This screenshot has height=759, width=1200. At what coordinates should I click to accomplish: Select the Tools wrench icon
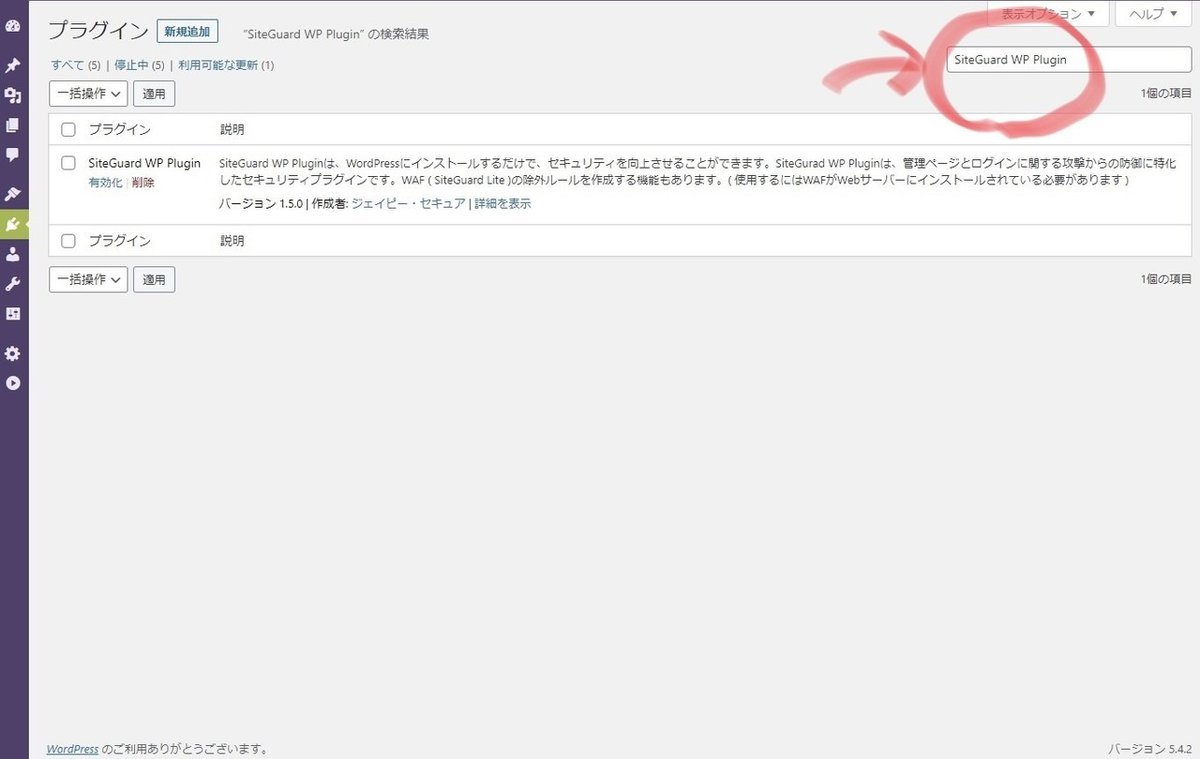tap(13, 284)
